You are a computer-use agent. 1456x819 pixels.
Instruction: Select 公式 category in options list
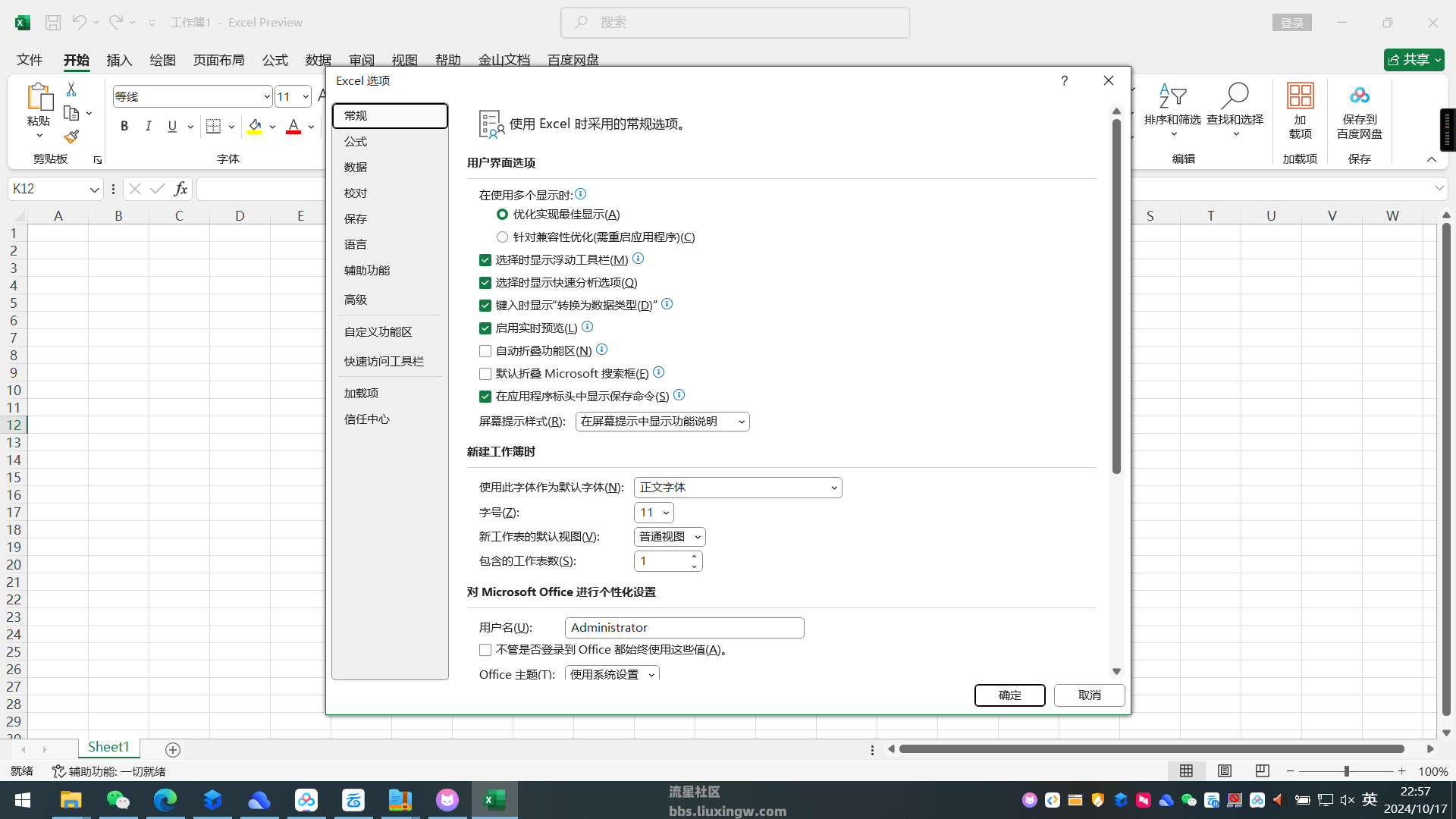tap(389, 142)
